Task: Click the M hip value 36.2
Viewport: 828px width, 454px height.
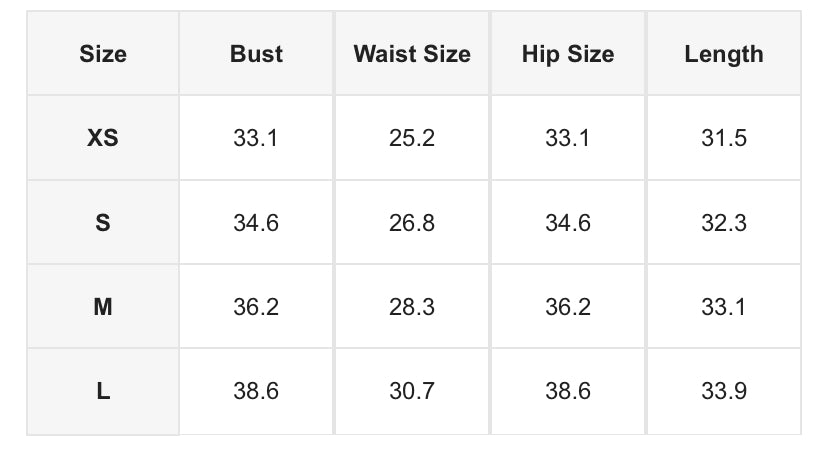Action: (x=568, y=307)
